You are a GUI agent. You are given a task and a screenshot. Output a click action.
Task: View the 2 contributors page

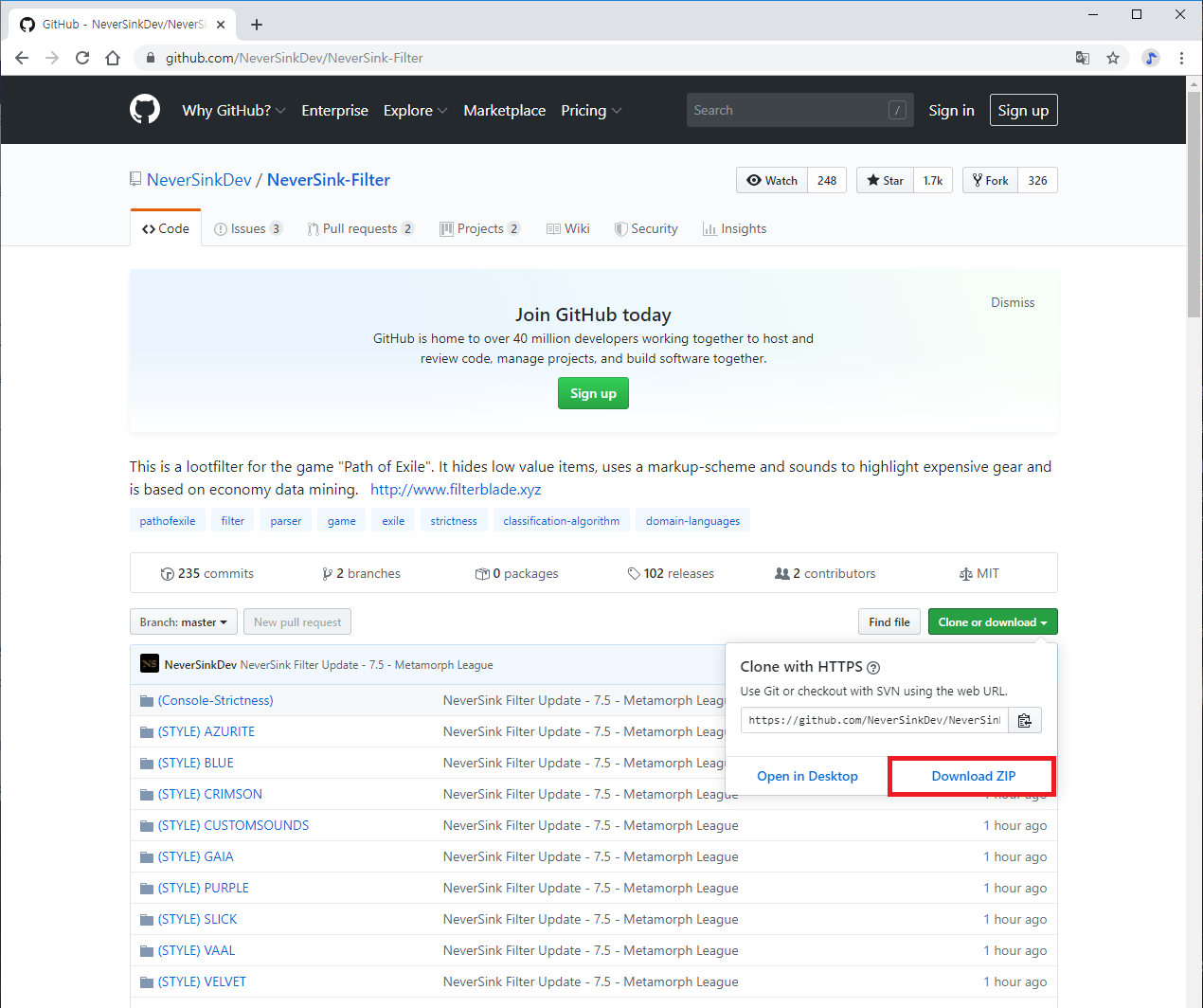click(825, 573)
